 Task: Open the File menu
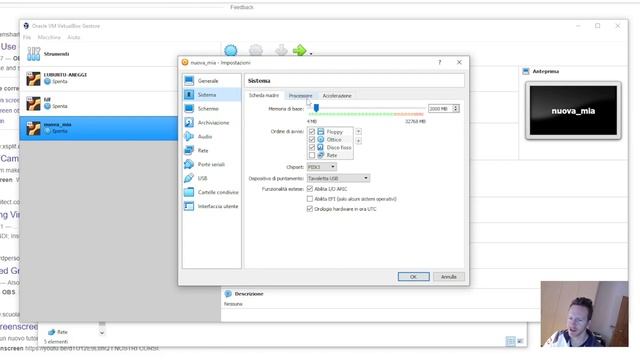pos(27,37)
